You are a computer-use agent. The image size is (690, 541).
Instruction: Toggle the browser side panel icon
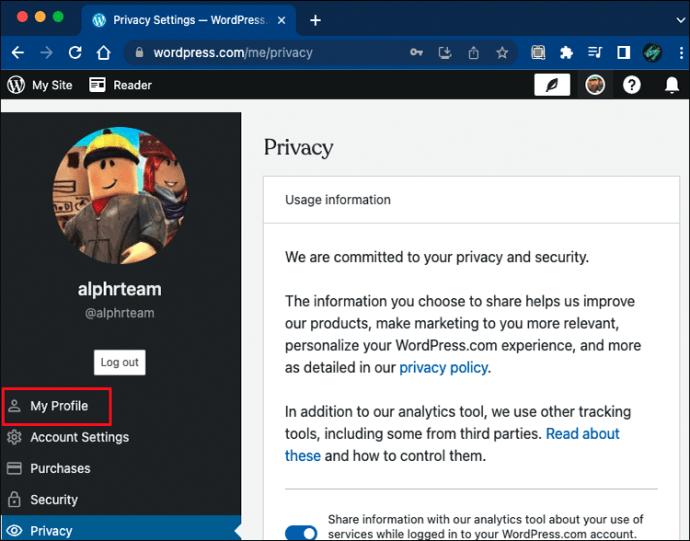coord(622,53)
